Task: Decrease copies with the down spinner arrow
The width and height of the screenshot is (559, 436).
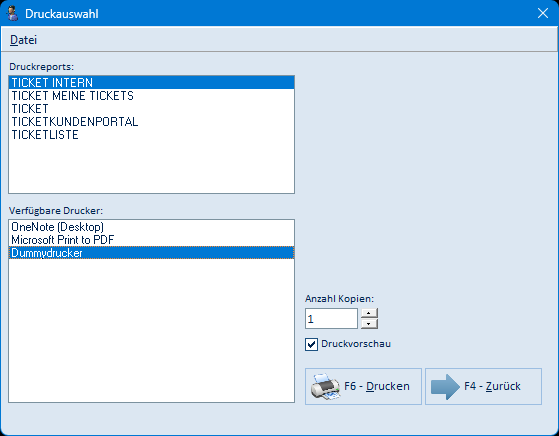Action: (369, 324)
